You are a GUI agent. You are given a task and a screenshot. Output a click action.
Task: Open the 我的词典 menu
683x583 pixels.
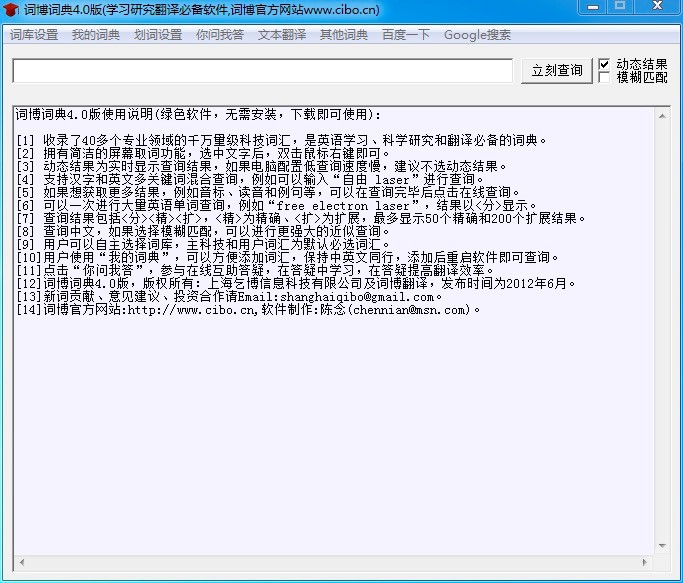(x=96, y=35)
